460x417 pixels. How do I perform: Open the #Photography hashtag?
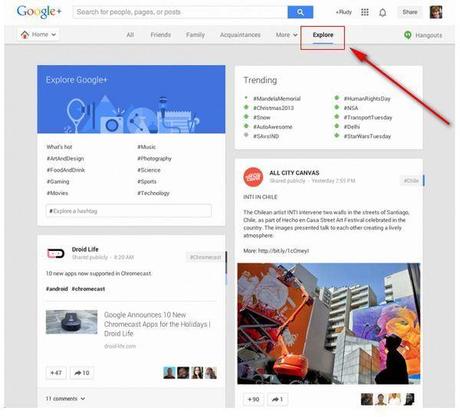154,158
